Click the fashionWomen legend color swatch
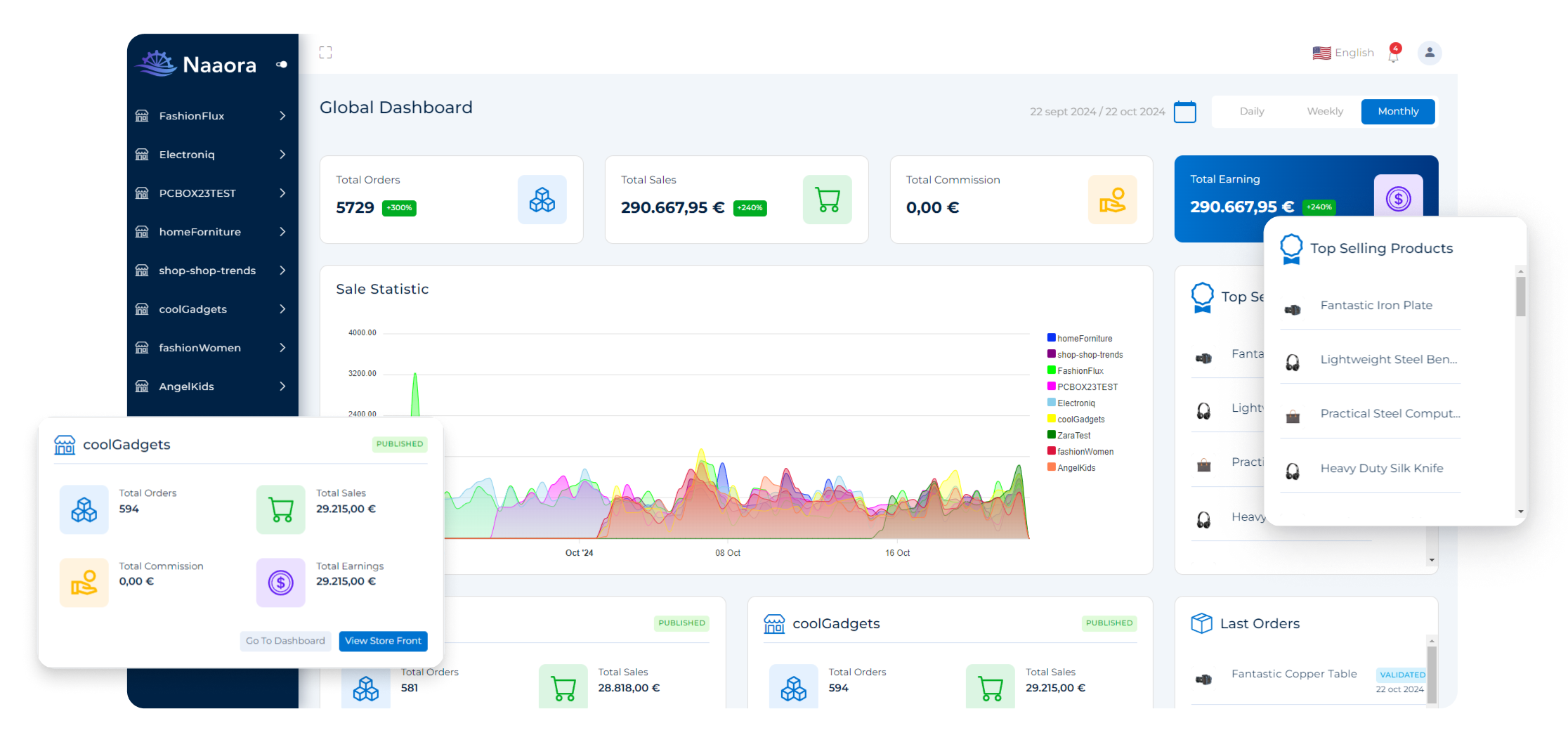 pyautogui.click(x=1052, y=451)
